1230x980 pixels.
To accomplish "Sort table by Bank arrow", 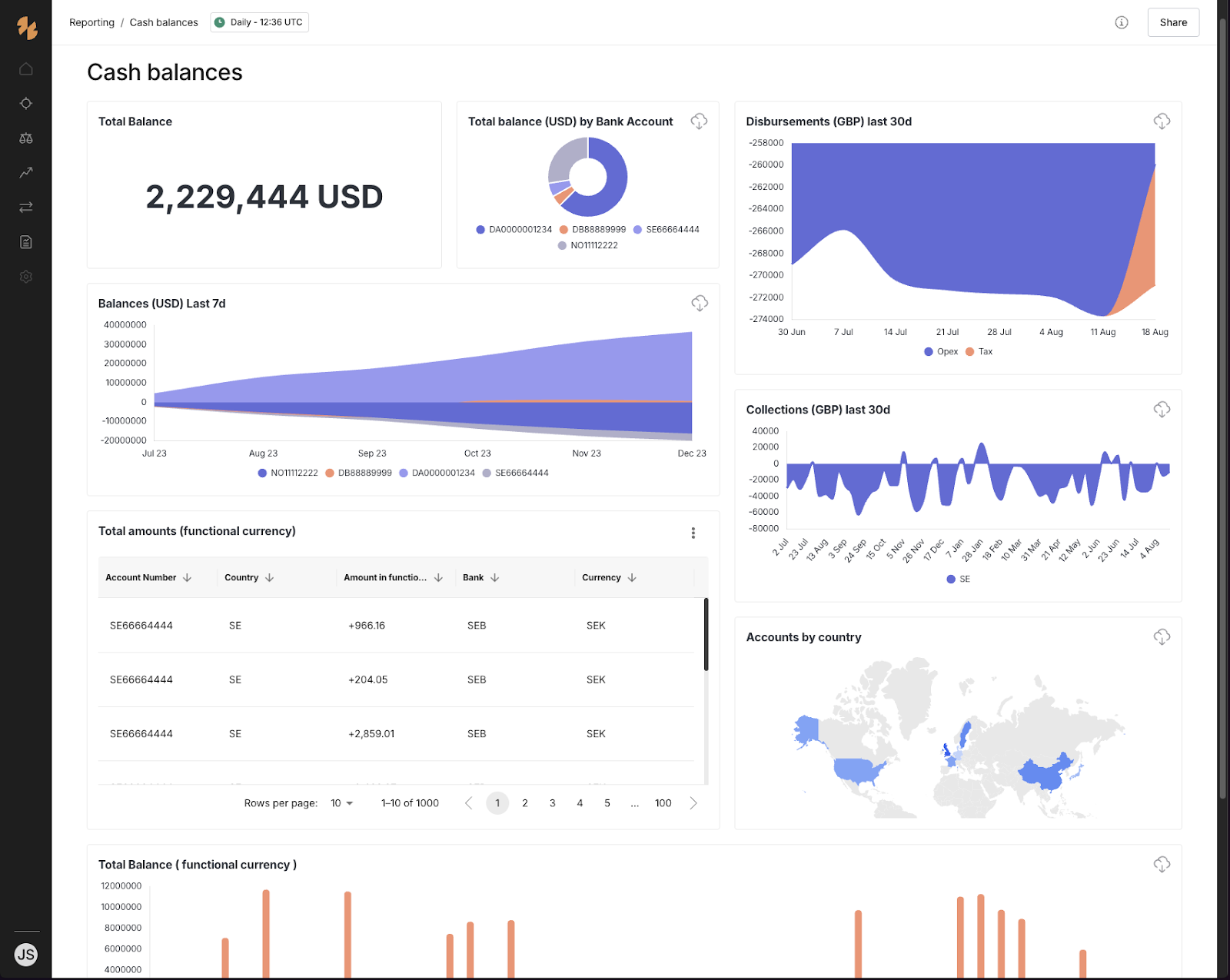I will click(494, 577).
